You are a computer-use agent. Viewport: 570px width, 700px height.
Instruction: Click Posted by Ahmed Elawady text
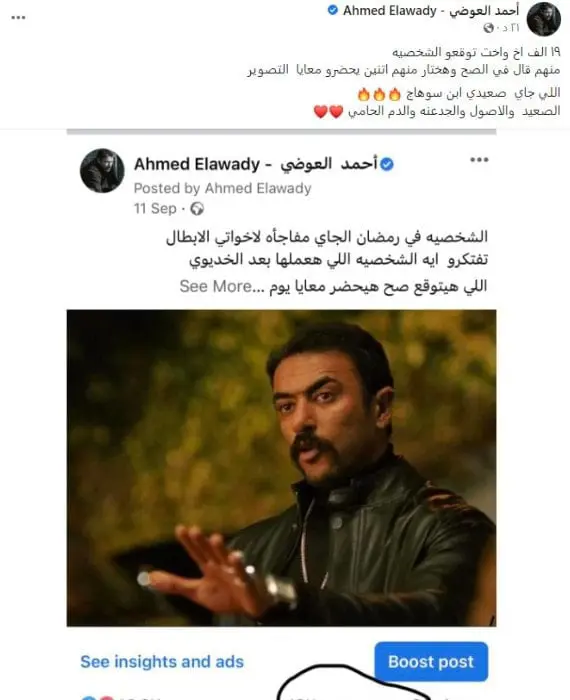pyautogui.click(x=222, y=188)
